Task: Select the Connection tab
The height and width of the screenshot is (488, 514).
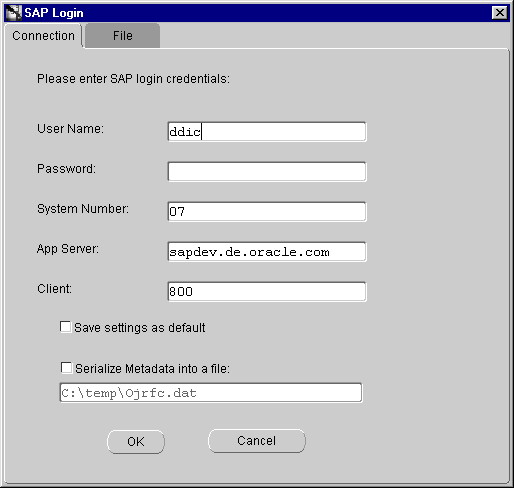Action: [43, 36]
